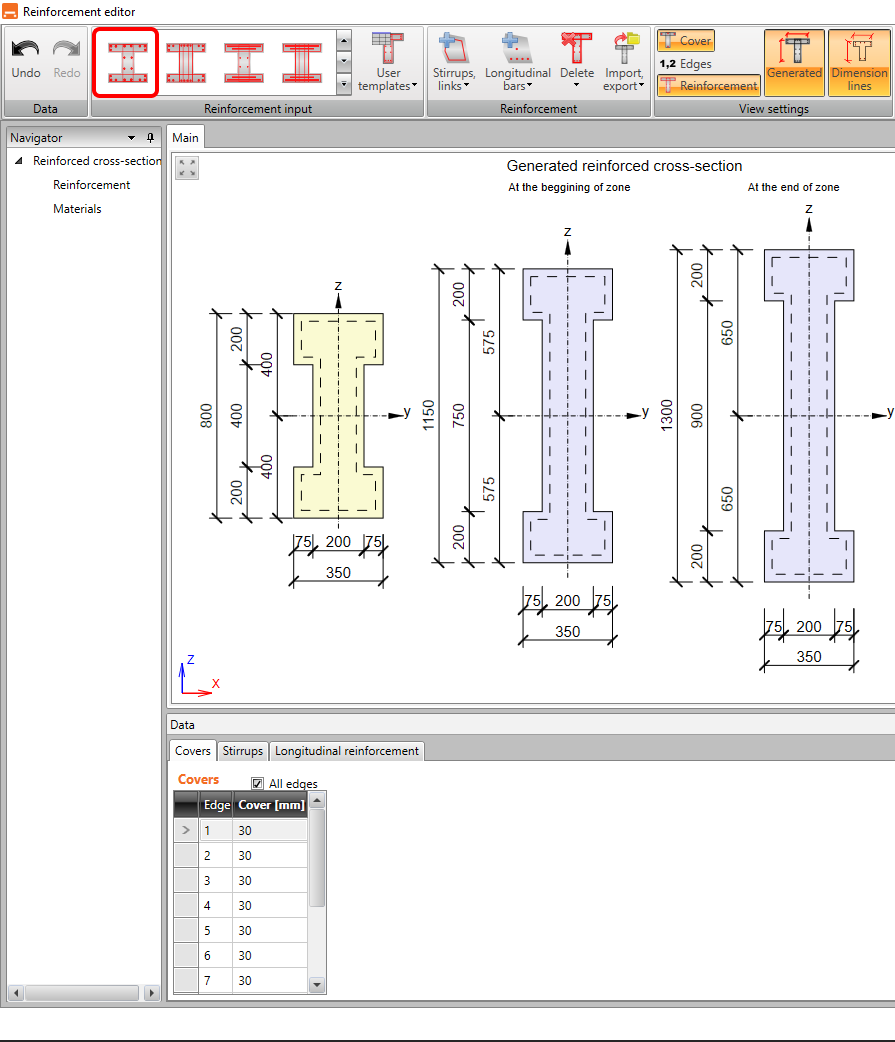This screenshot has width=895, height=1042.
Task: Select the first highlighted reinforcement template
Action: (x=126, y=63)
